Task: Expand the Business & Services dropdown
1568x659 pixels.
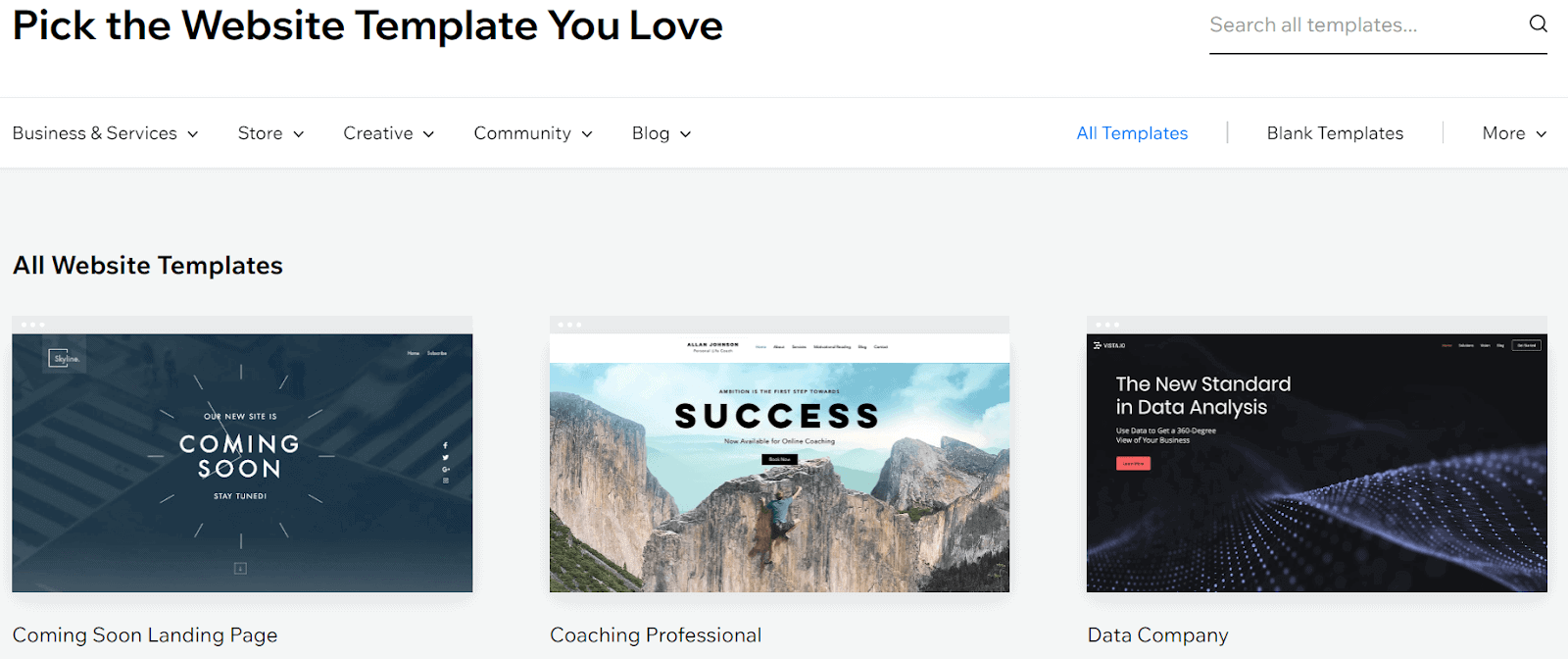Action: click(105, 133)
